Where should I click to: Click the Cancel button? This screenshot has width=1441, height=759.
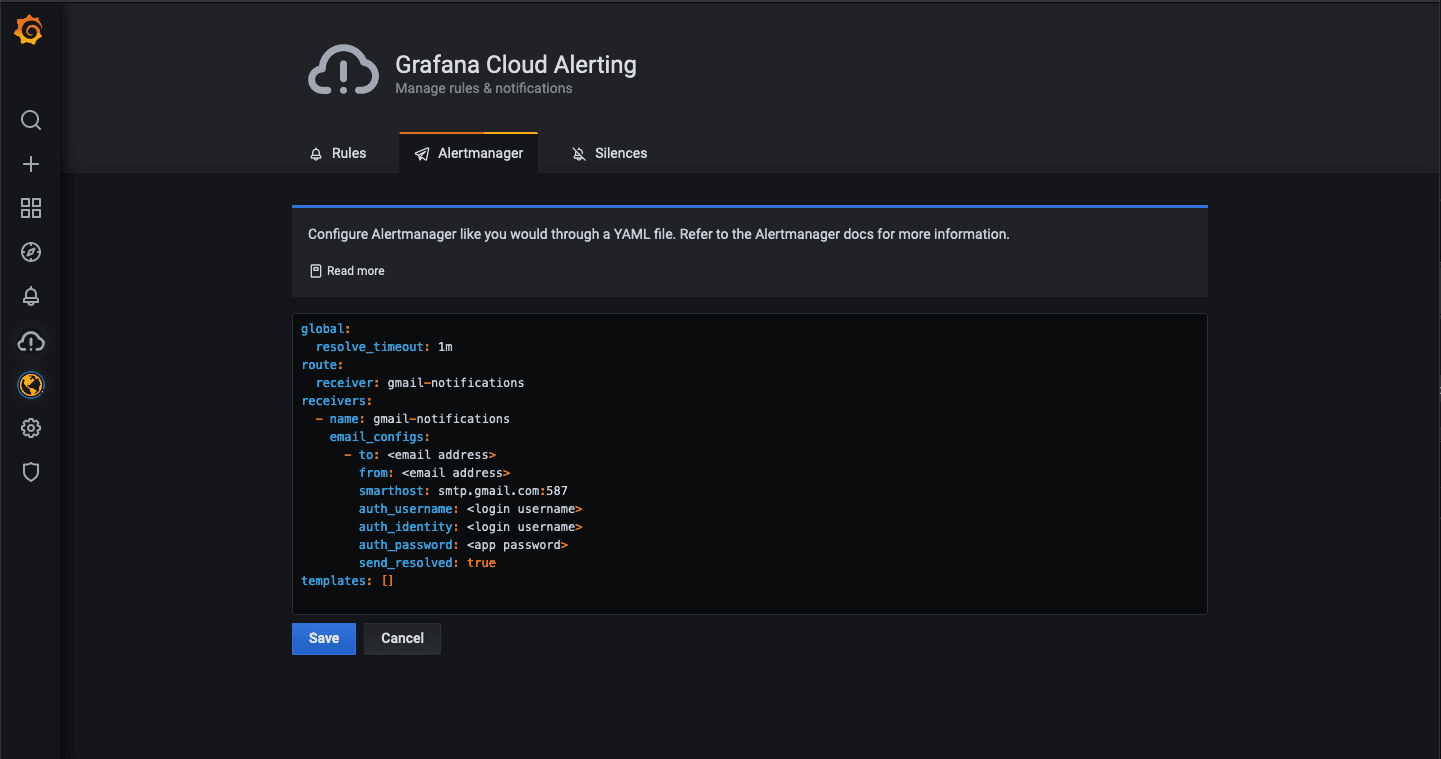pyautogui.click(x=402, y=639)
